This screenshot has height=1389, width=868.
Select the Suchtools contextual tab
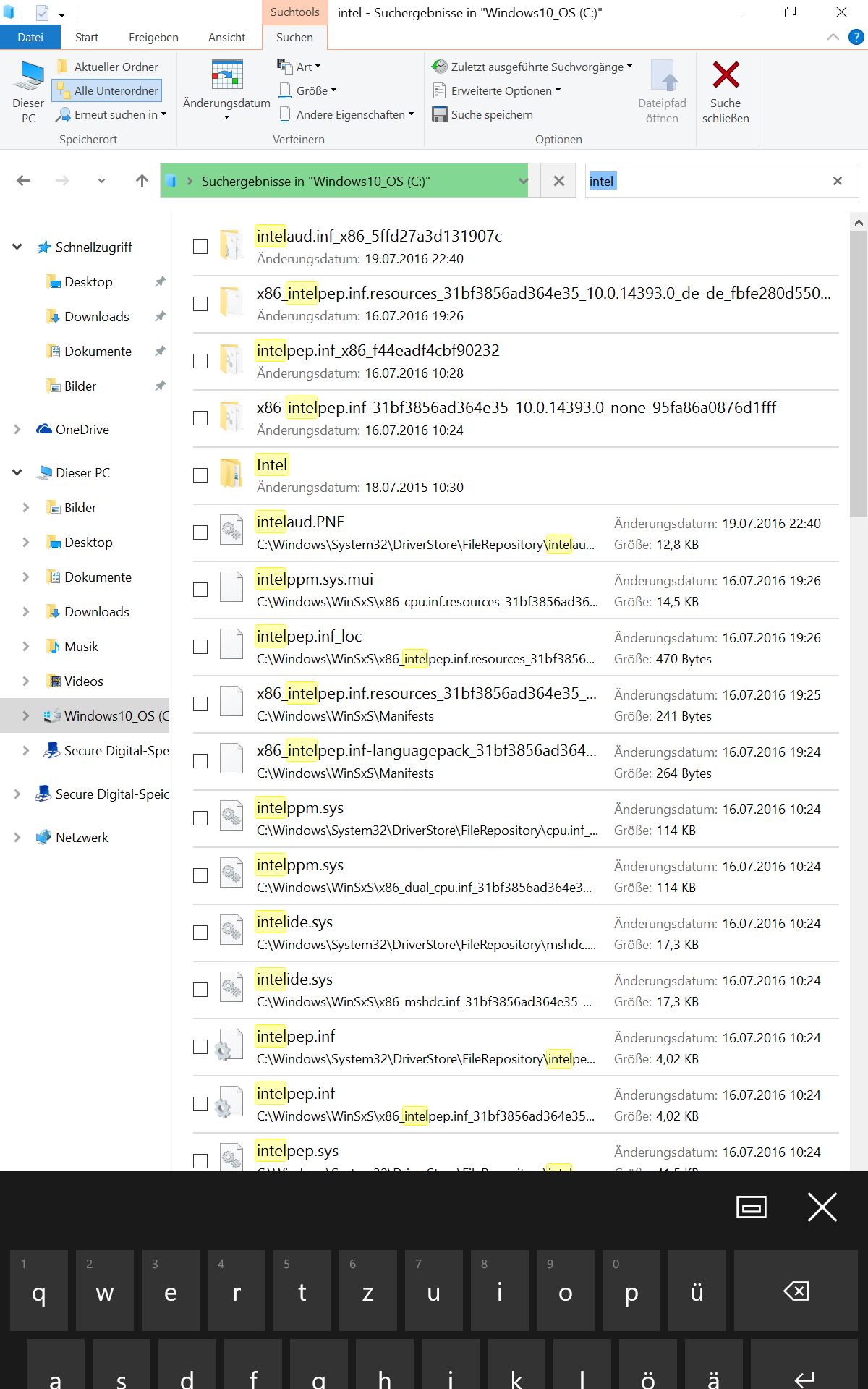(294, 12)
